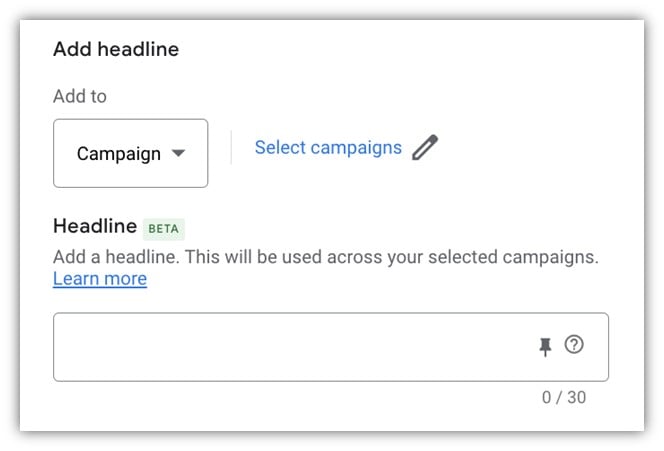Viewport: 664px width, 451px height.
Task: Follow the Learn more link
Action: (100, 279)
